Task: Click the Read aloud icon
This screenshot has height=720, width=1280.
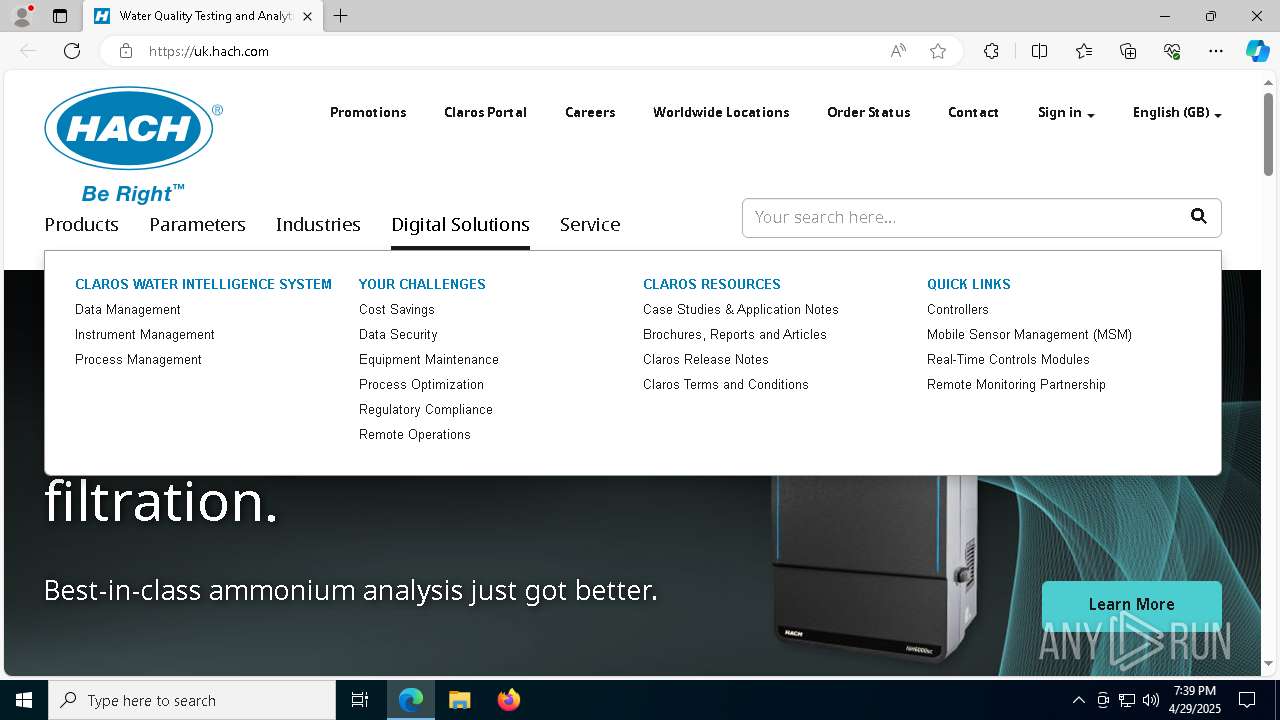Action: click(x=898, y=51)
